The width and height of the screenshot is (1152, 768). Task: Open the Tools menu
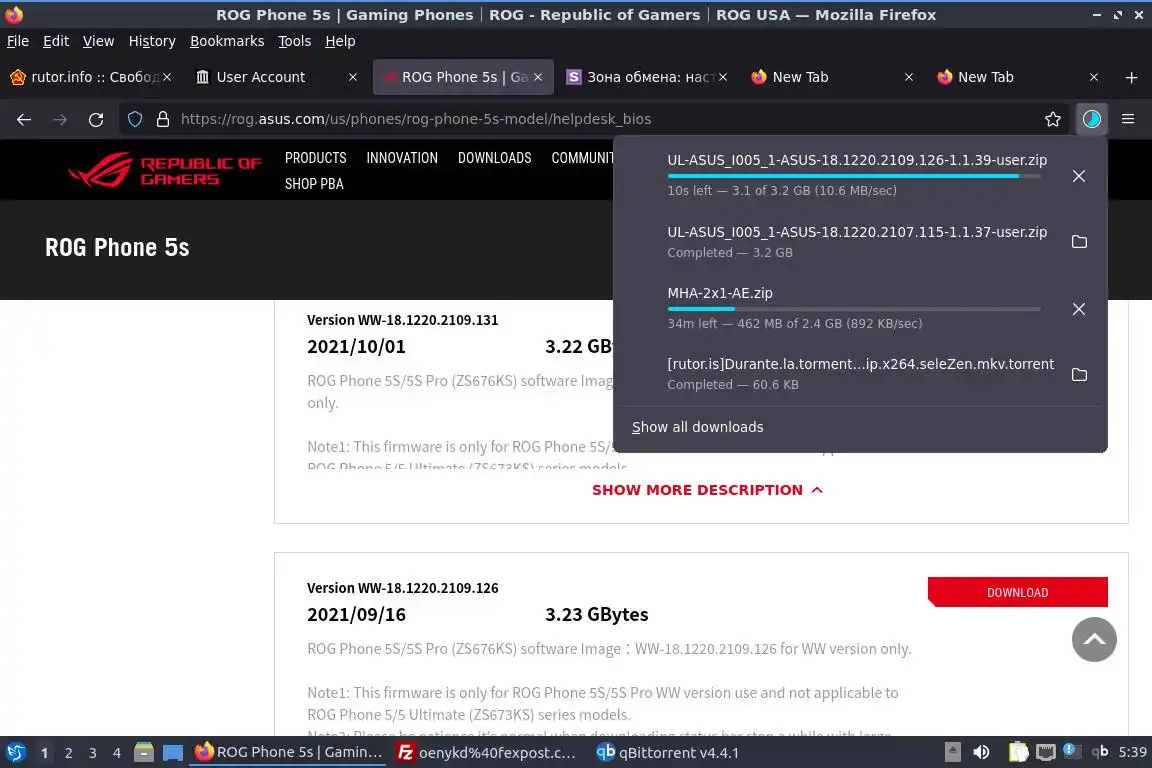pyautogui.click(x=295, y=41)
